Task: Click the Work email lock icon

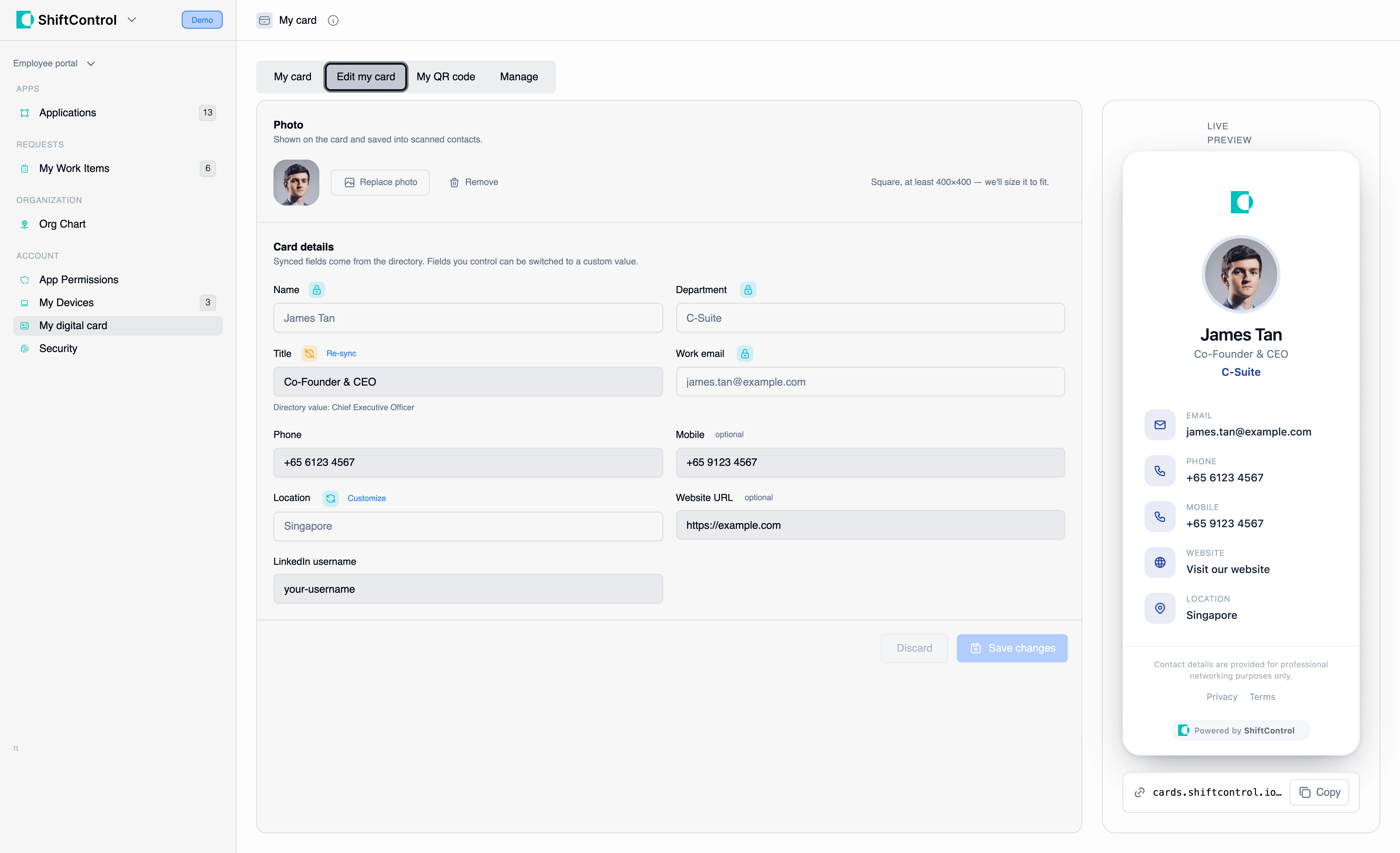Action: click(x=745, y=353)
